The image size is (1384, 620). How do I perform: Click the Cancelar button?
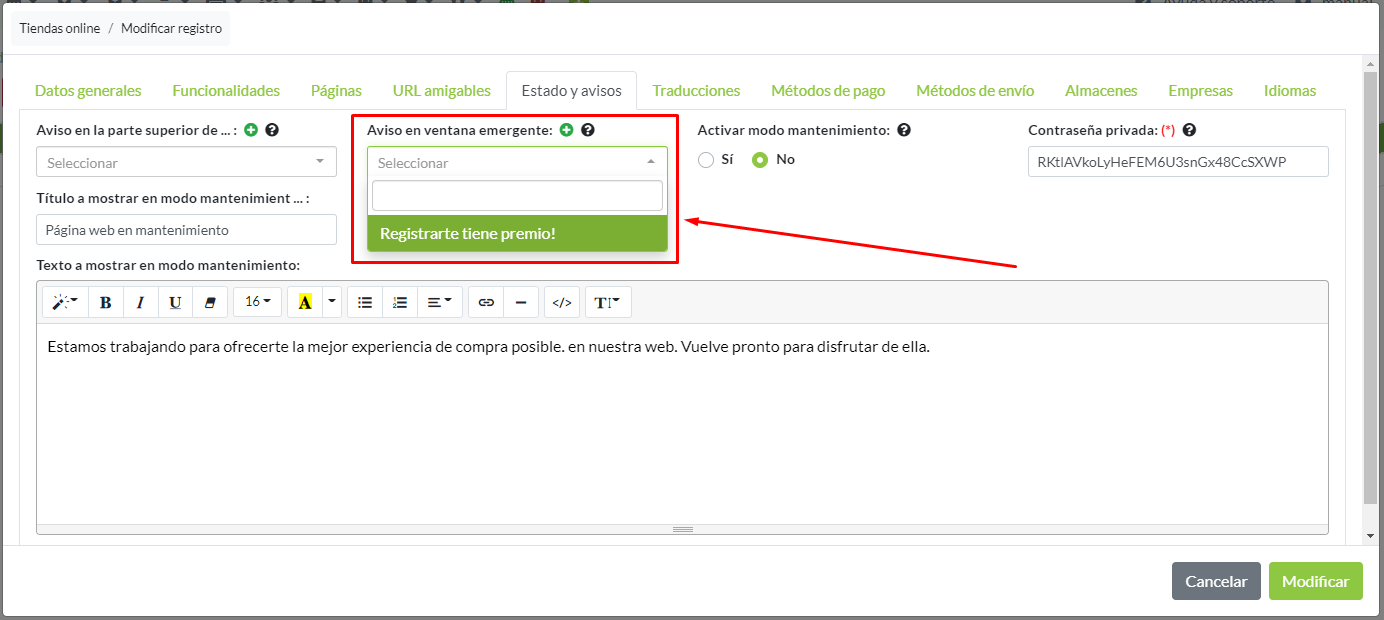pyautogui.click(x=1215, y=581)
